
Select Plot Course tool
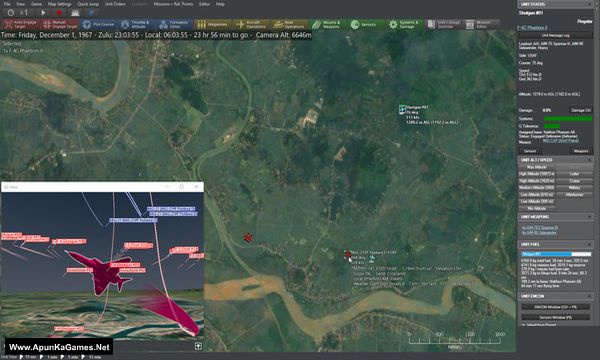tap(99, 24)
